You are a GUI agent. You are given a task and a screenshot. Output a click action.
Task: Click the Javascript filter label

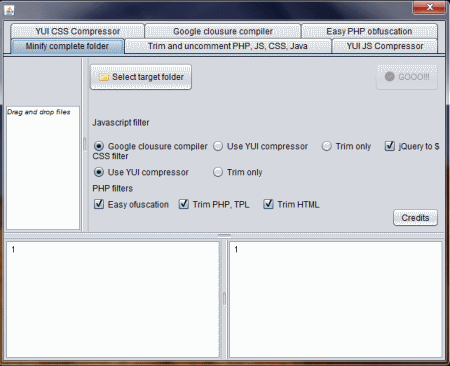click(121, 123)
